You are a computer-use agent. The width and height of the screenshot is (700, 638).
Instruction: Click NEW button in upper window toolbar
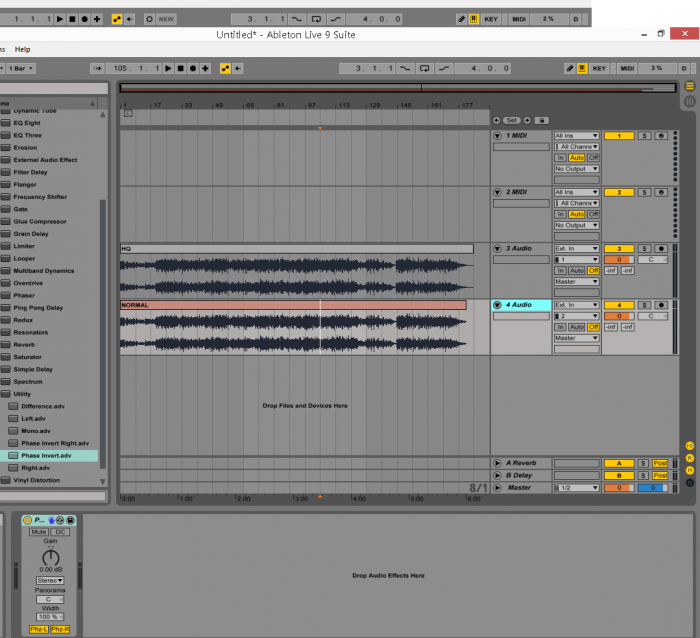(166, 19)
